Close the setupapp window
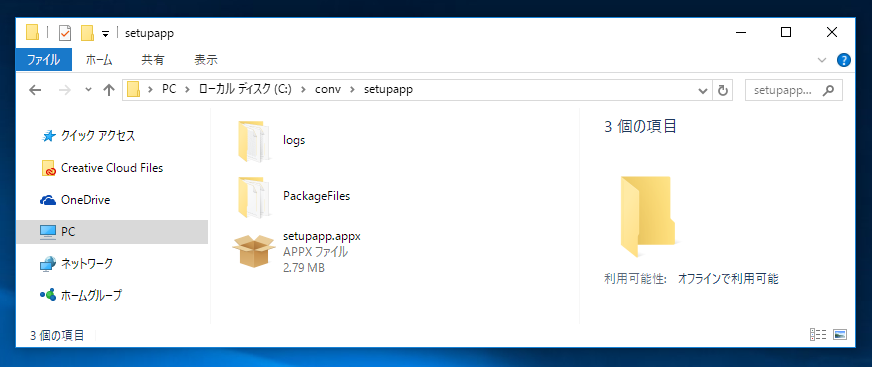Screen dimensions: 872x367 [x=832, y=33]
